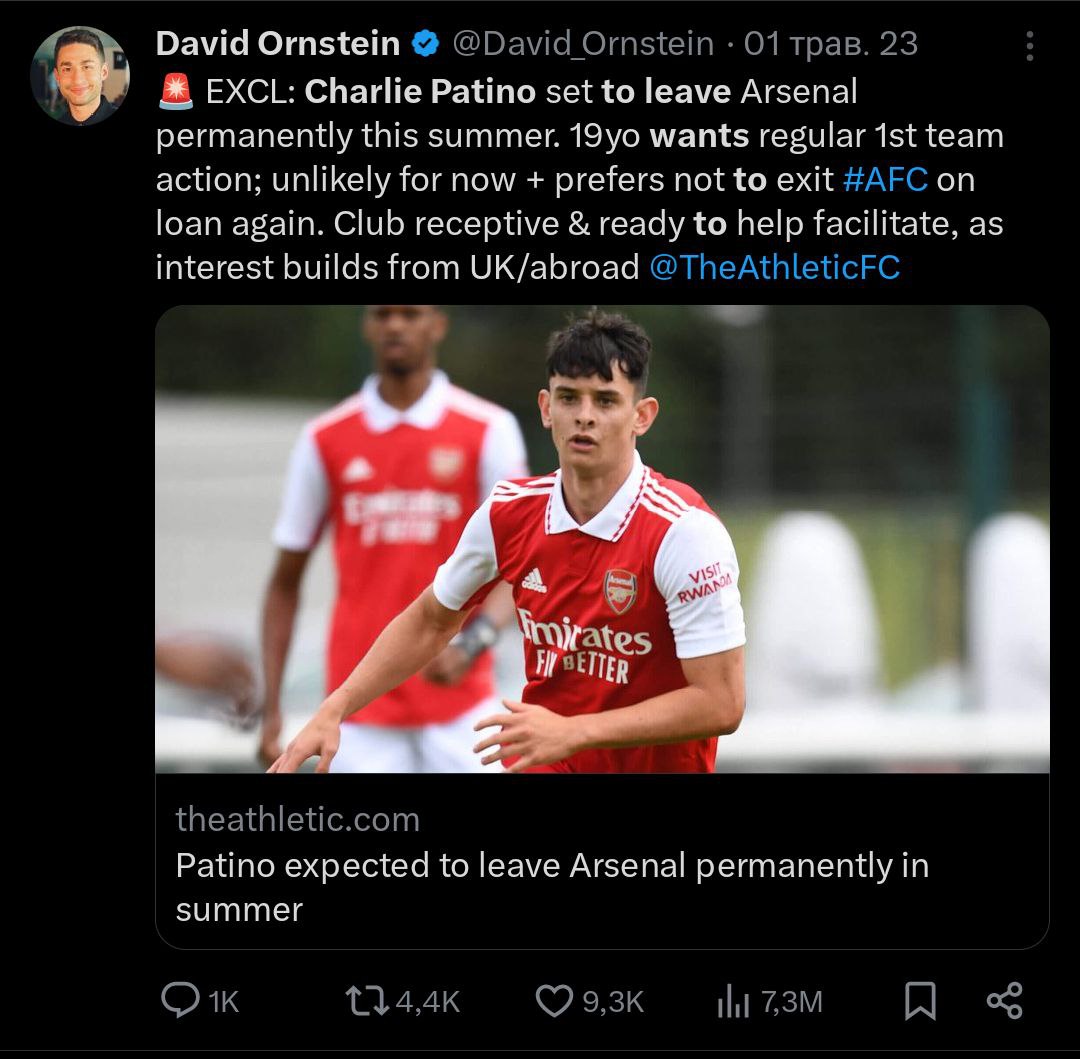Click the 4,4K reposts count

[x=427, y=1001]
